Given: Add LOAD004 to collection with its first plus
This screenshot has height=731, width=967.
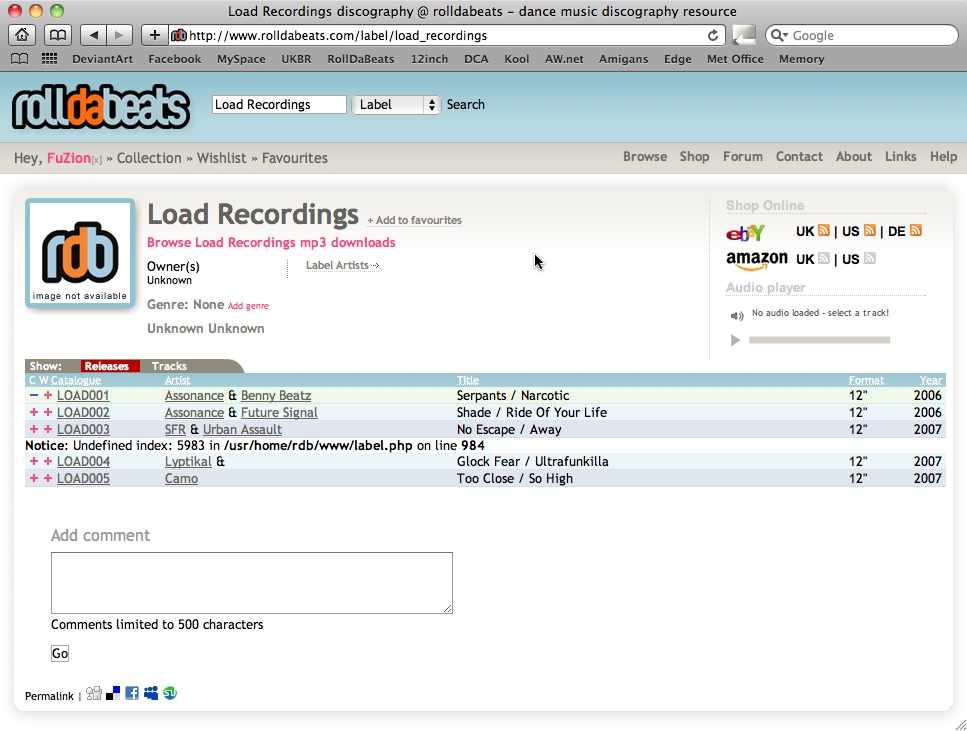Looking at the screenshot, I should [34, 461].
